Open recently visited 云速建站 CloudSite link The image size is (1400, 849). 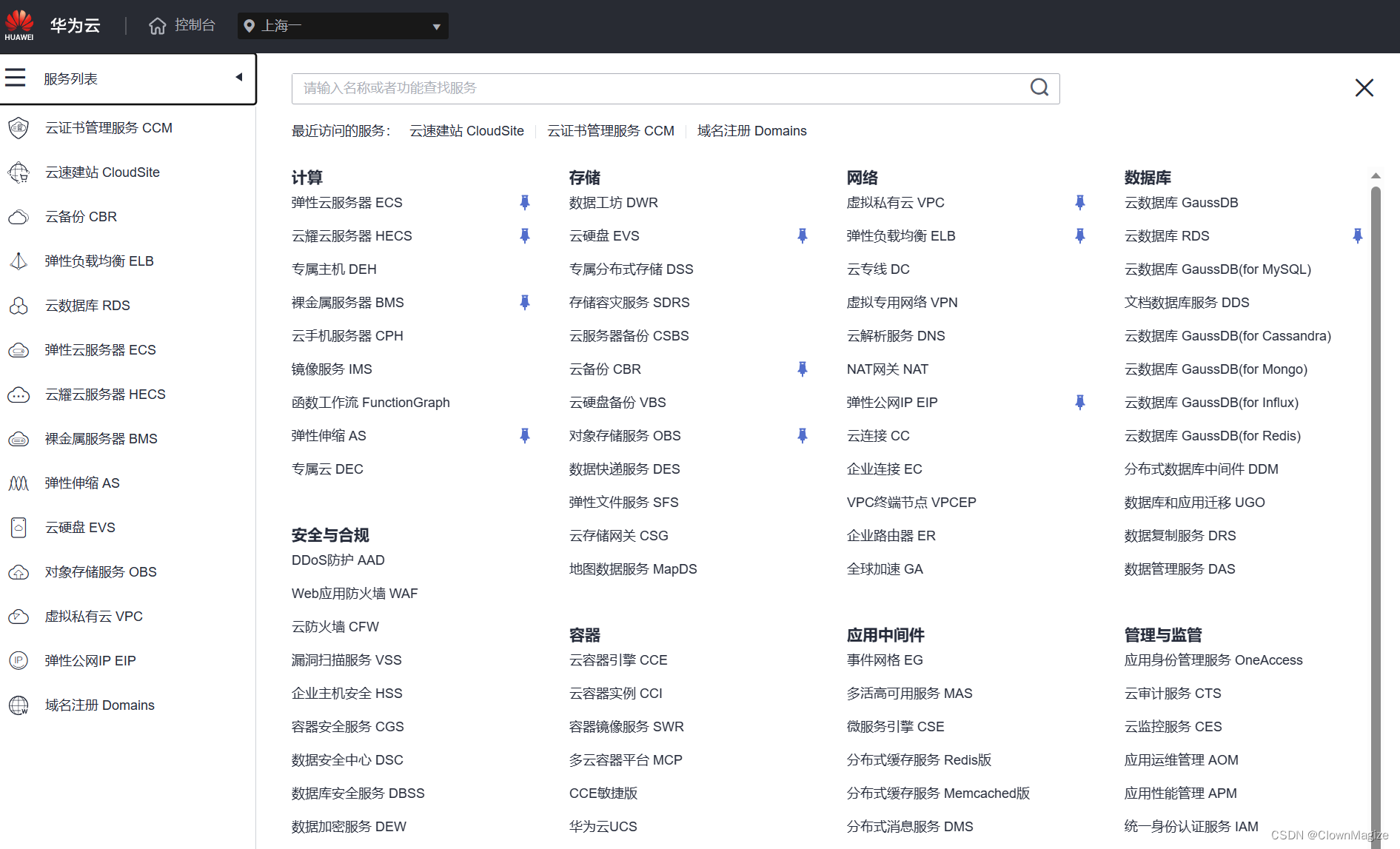pyautogui.click(x=466, y=131)
